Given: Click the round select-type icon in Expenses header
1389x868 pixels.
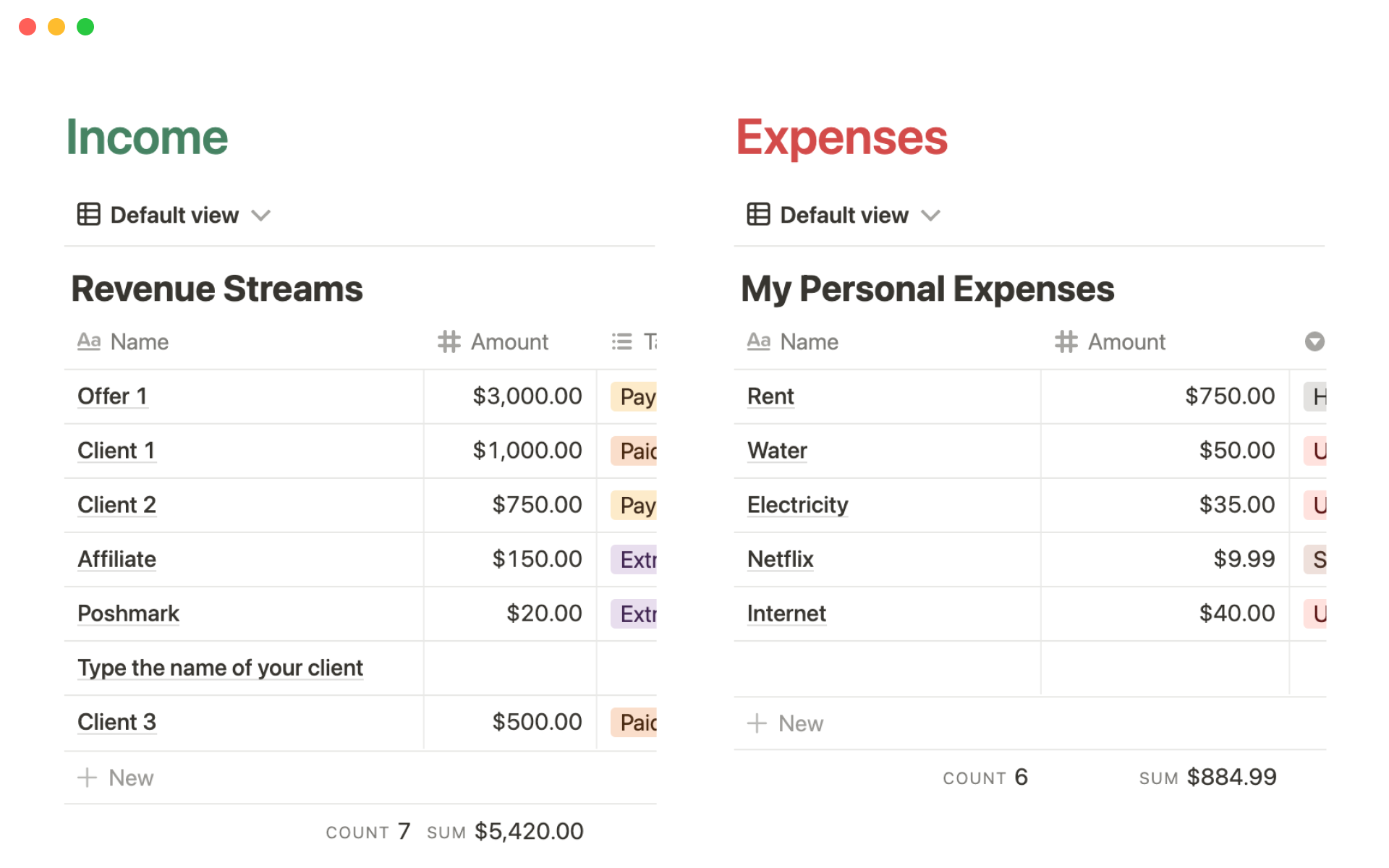Looking at the screenshot, I should pos(1314,341).
